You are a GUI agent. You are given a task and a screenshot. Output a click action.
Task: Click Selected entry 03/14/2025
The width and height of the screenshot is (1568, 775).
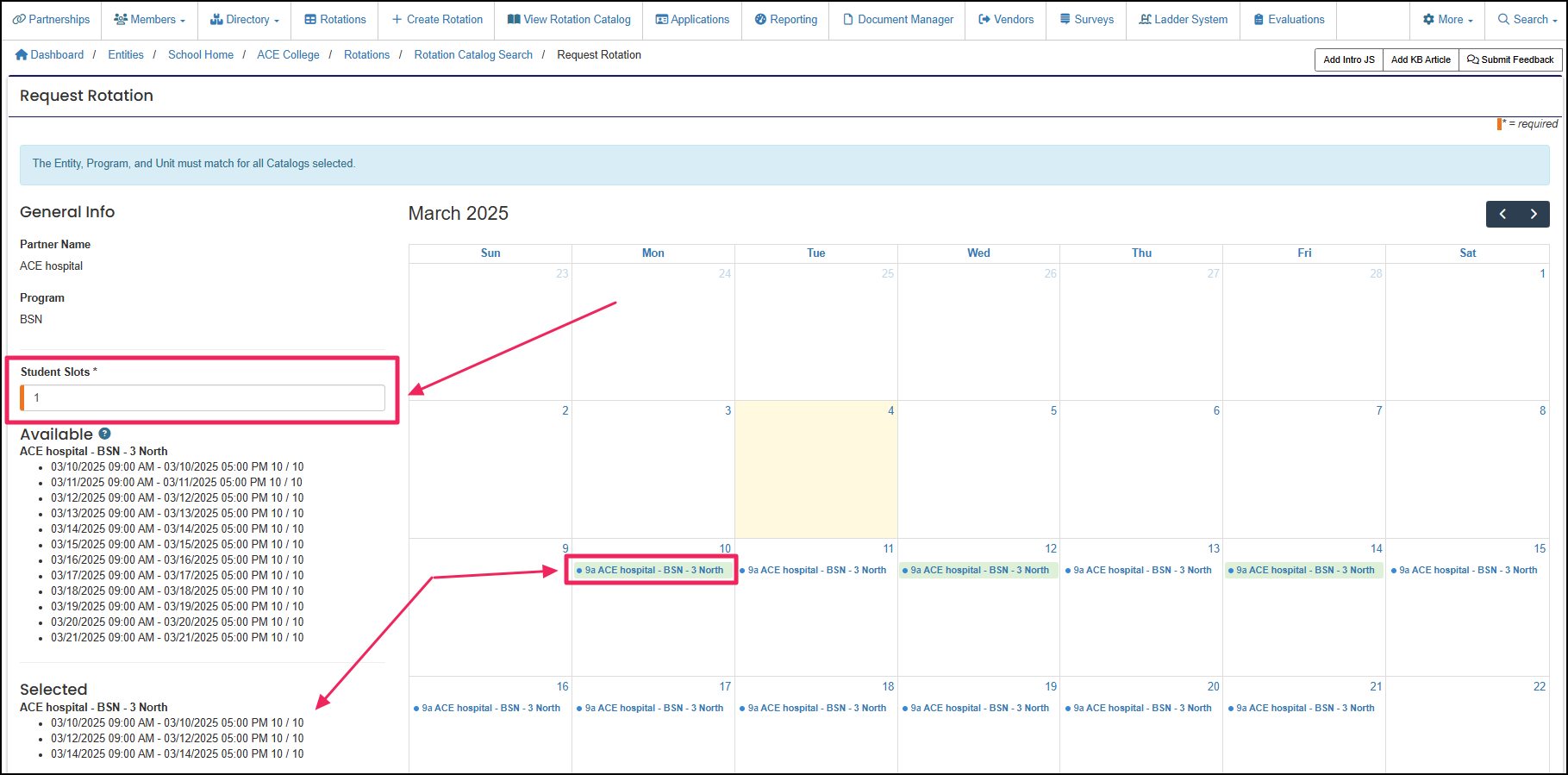point(177,754)
